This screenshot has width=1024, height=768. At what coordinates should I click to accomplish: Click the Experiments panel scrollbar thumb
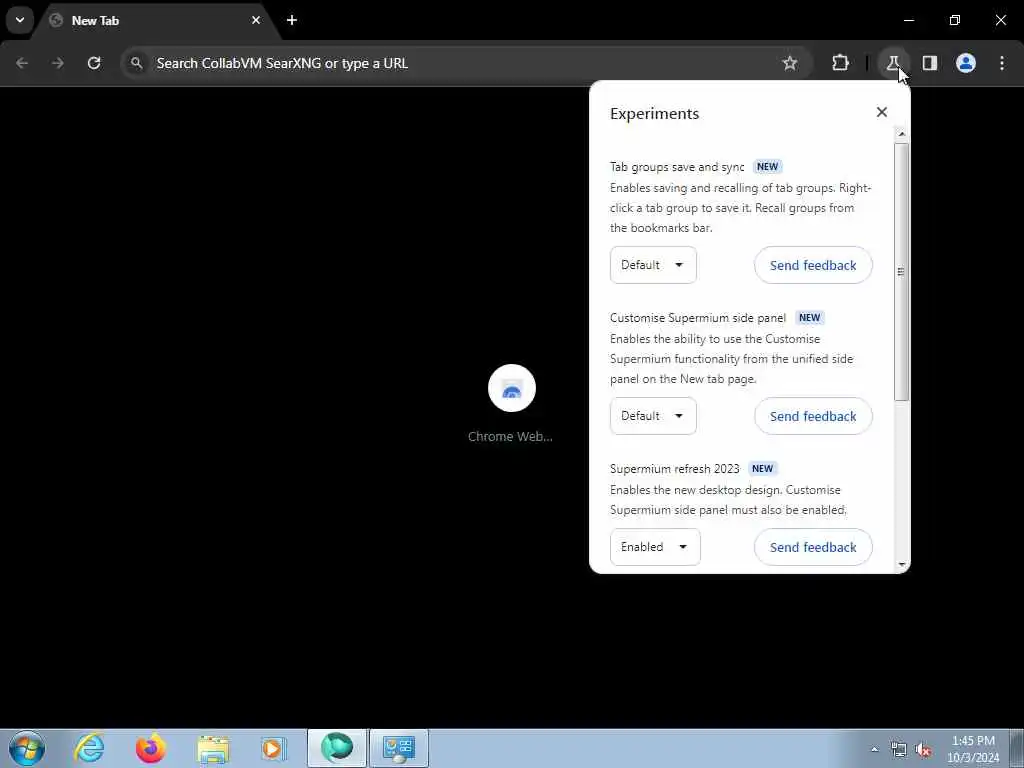pyautogui.click(x=902, y=272)
